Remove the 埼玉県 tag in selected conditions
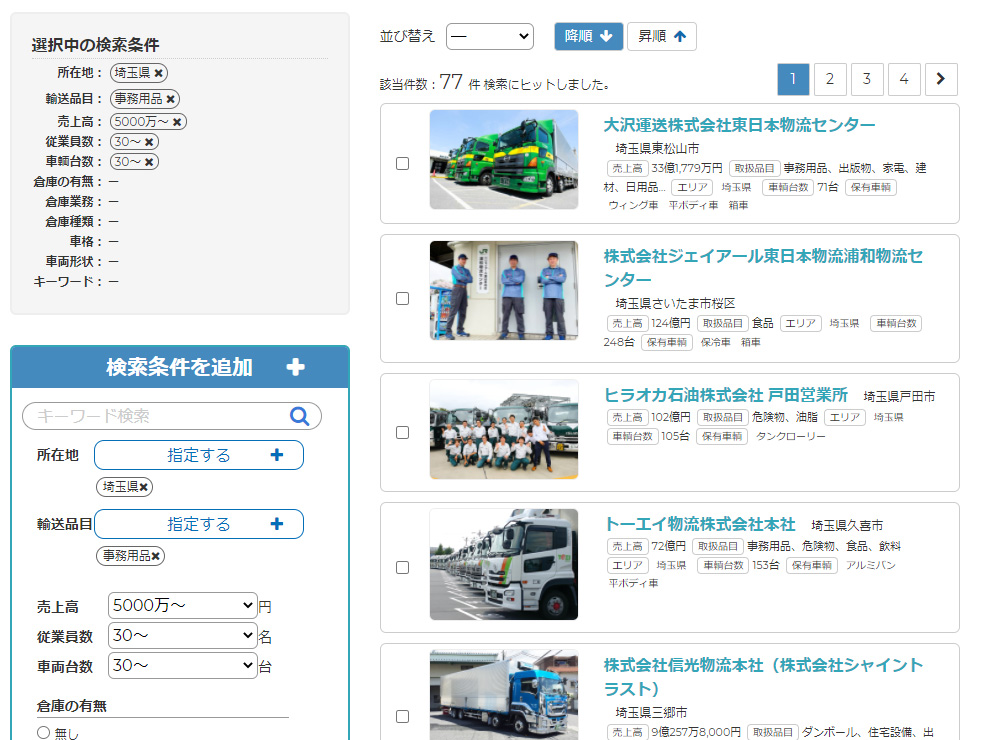 coord(159,73)
